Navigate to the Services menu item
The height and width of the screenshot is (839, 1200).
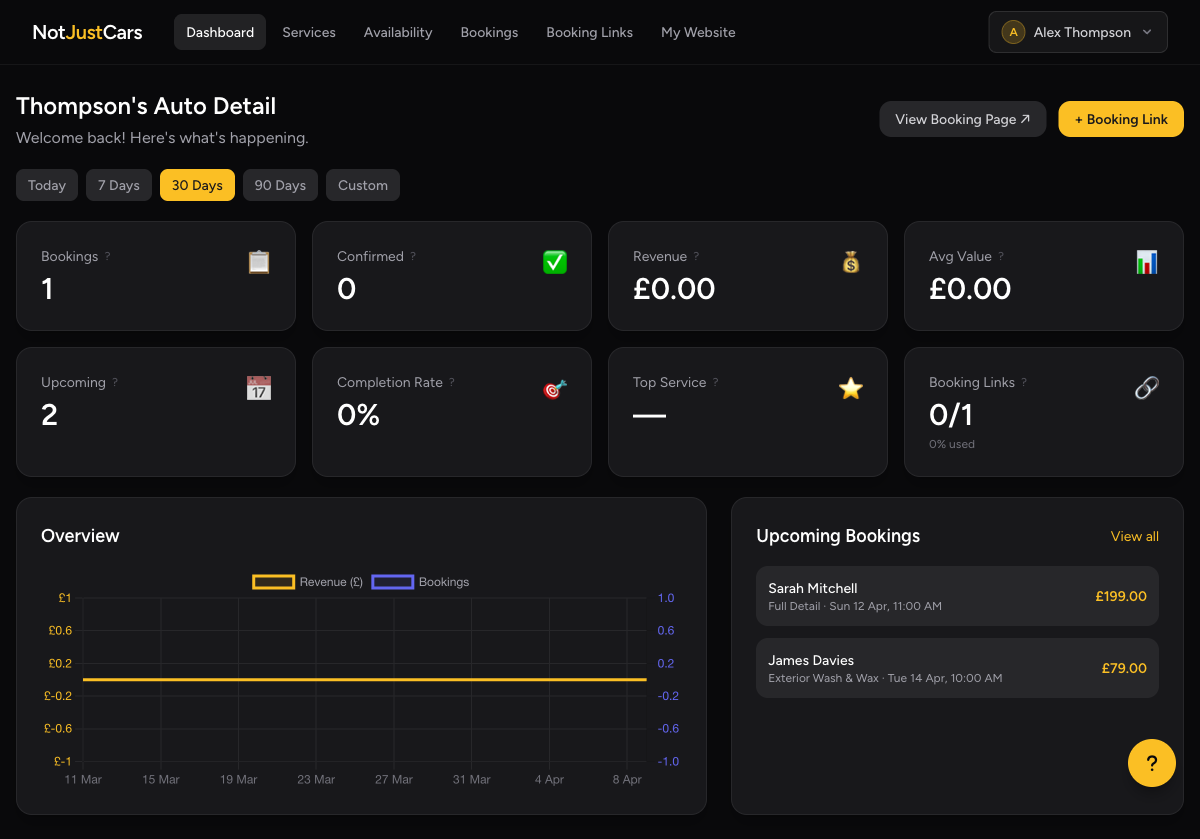coord(308,32)
